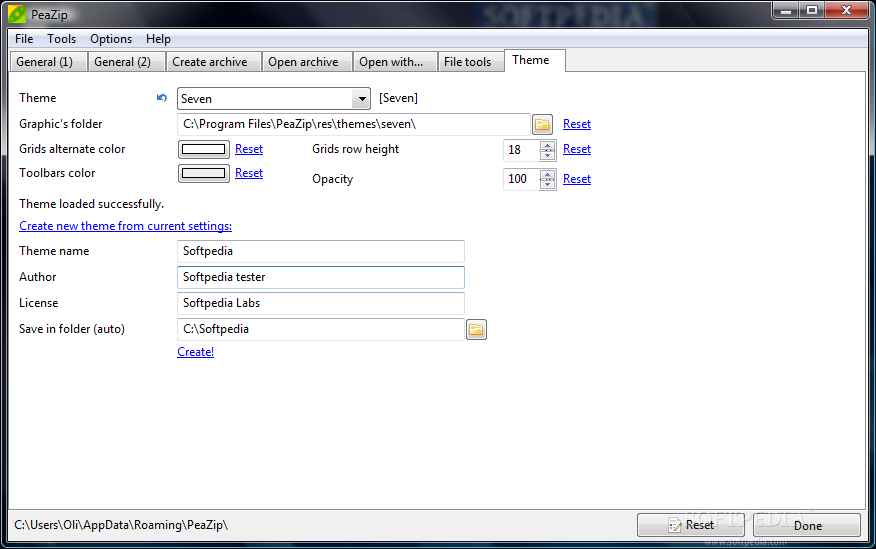Increase the Opacity value

coord(548,174)
